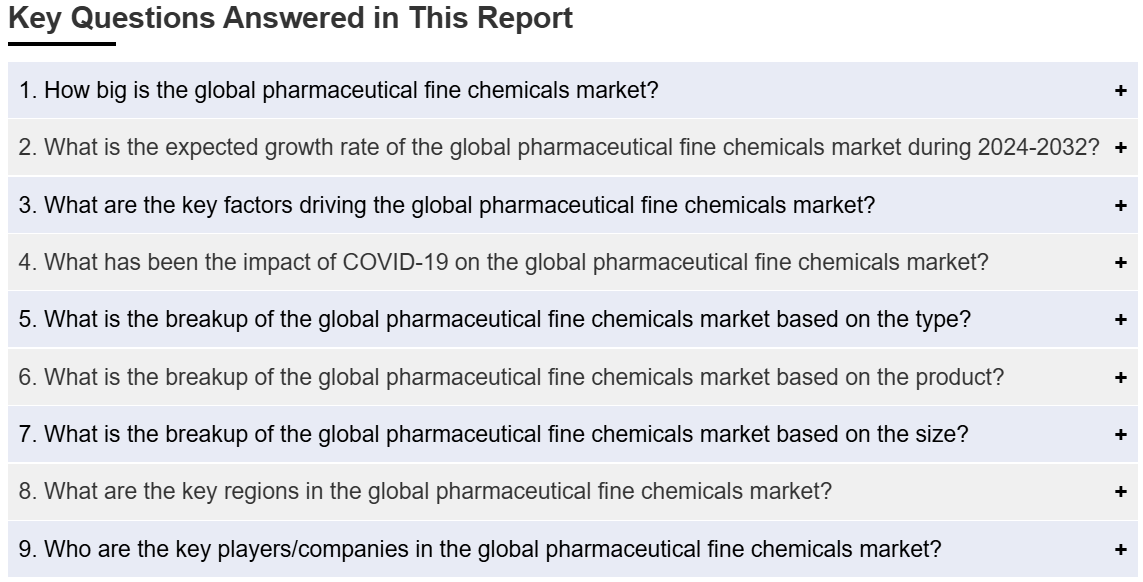Click plus icon for expected growth rate question
Viewport: 1143px width, 582px height.
pyautogui.click(x=1120, y=148)
